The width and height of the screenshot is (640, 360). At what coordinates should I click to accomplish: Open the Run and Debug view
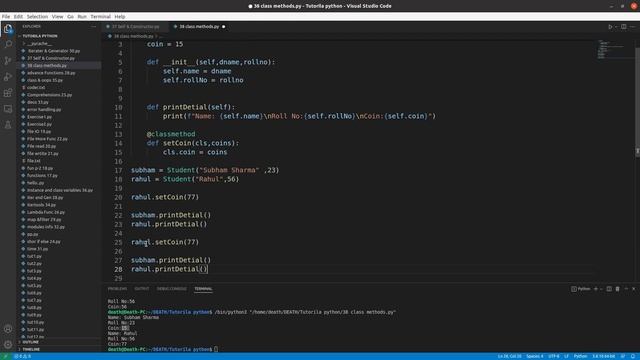pos(8,77)
